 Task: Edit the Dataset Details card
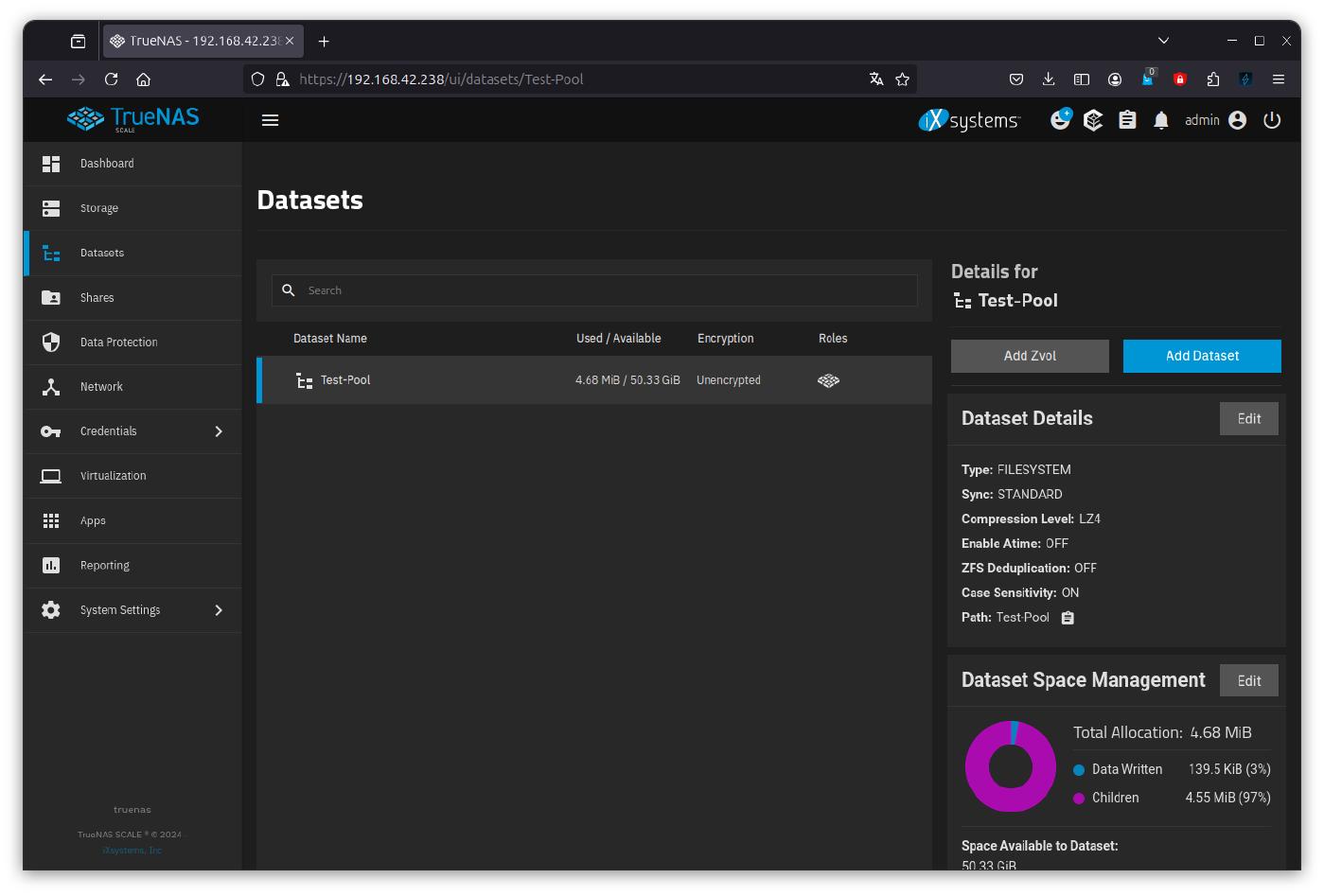click(x=1248, y=418)
